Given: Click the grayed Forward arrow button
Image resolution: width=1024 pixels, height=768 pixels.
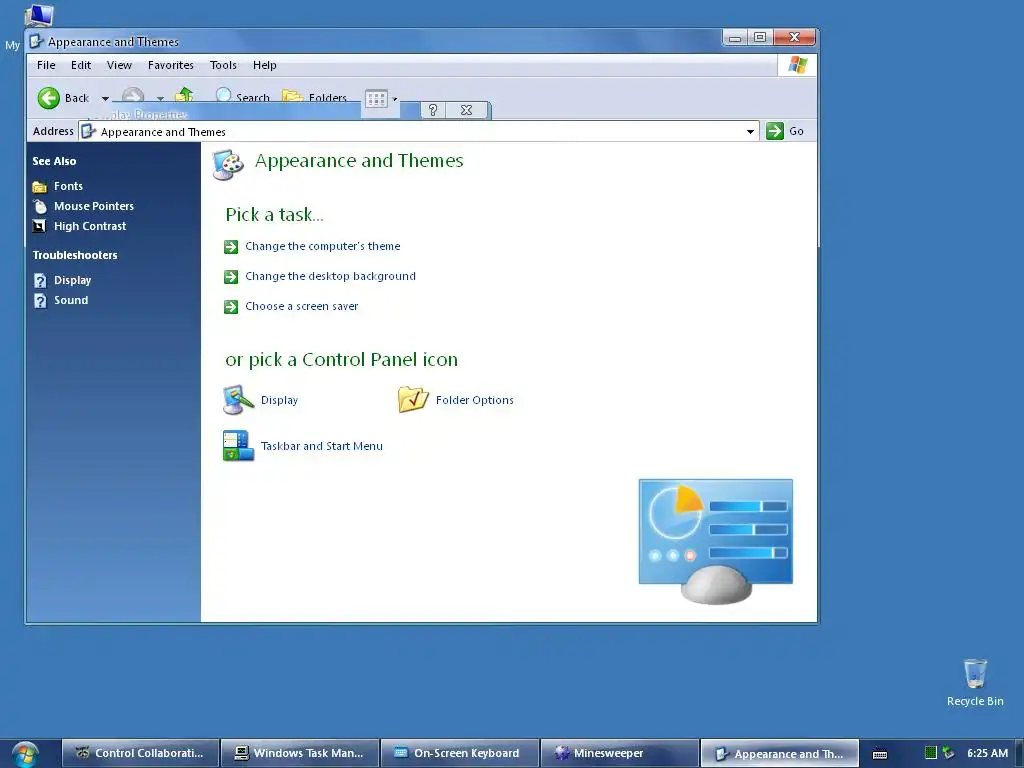Looking at the screenshot, I should [133, 95].
